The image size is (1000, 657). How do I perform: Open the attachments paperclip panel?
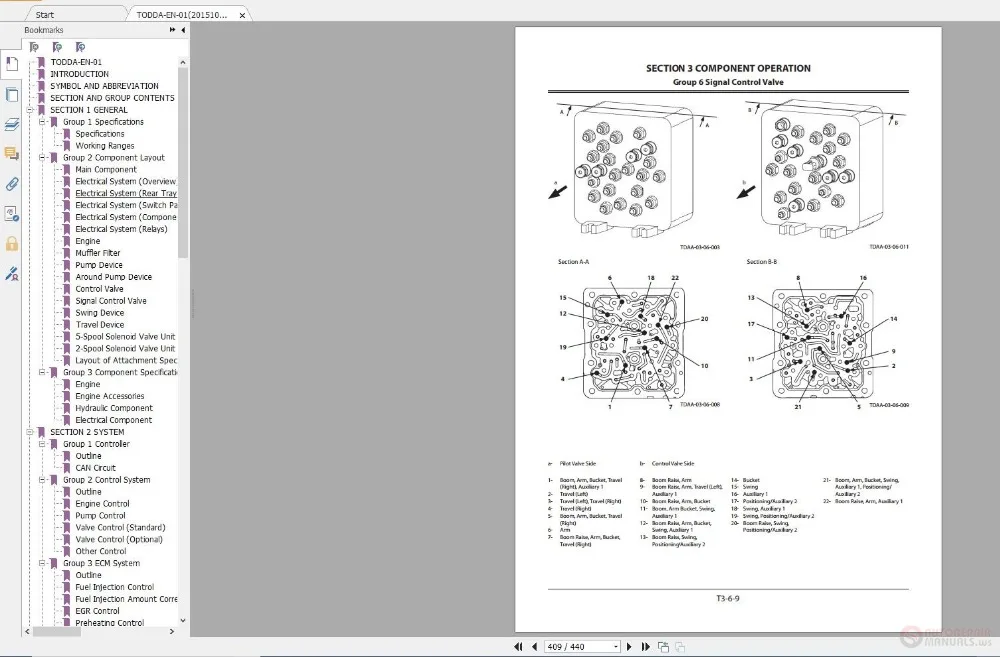[x=11, y=184]
